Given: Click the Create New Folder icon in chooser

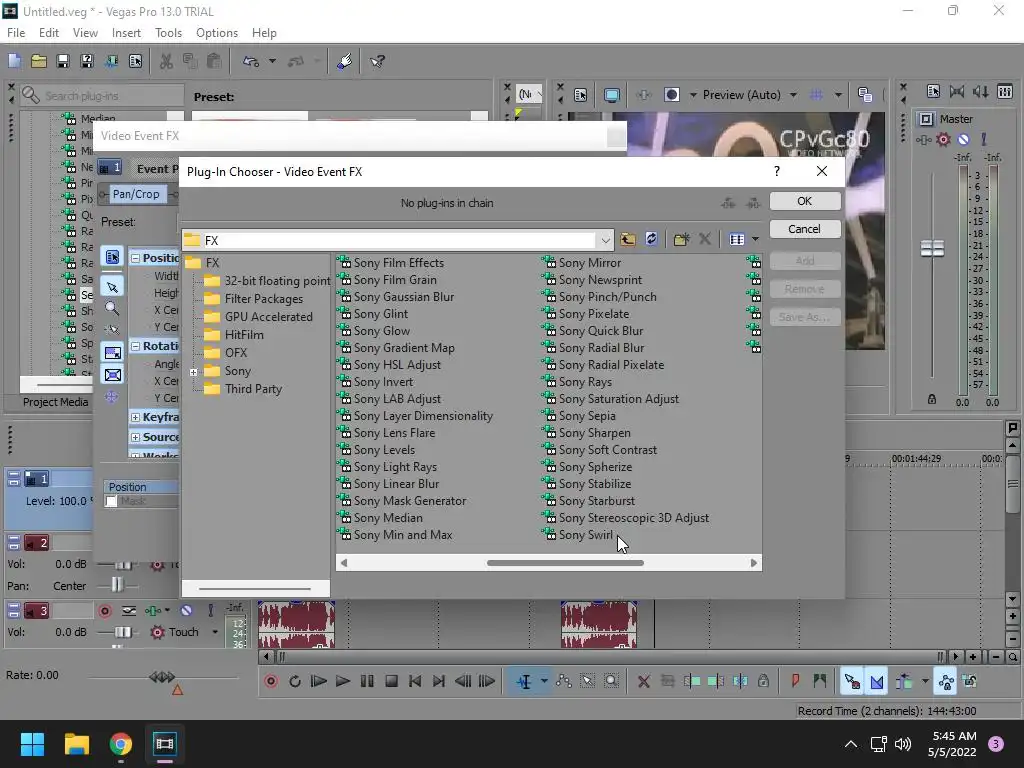Looking at the screenshot, I should pyautogui.click(x=681, y=239).
